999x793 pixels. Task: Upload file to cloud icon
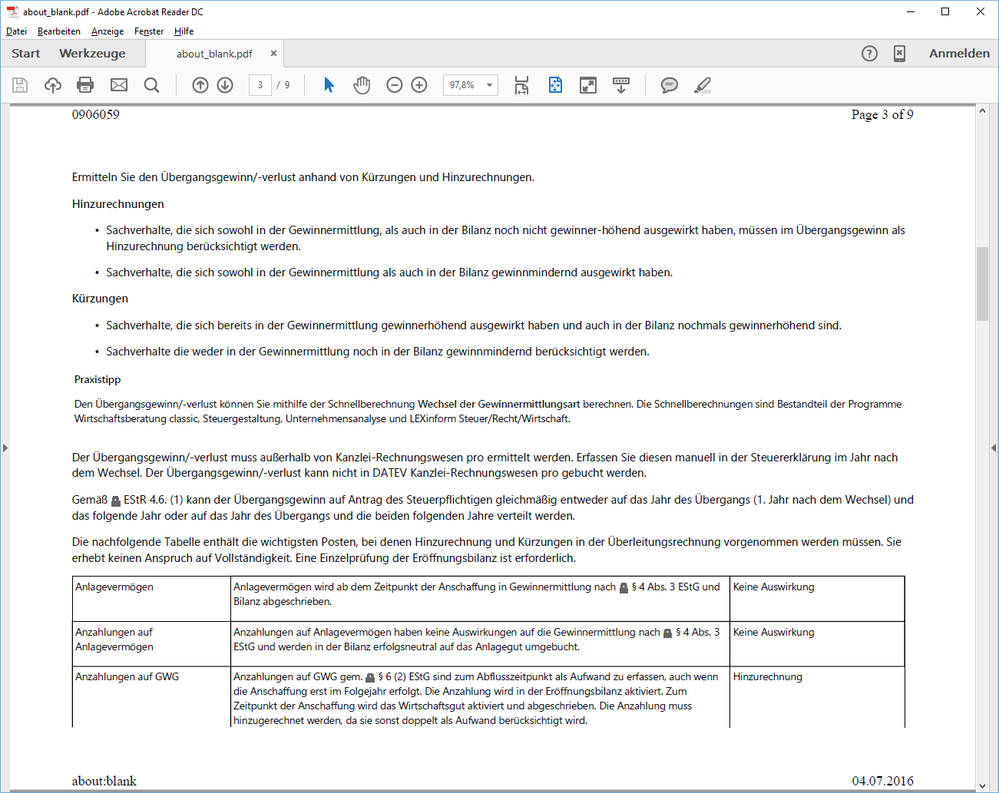point(52,85)
